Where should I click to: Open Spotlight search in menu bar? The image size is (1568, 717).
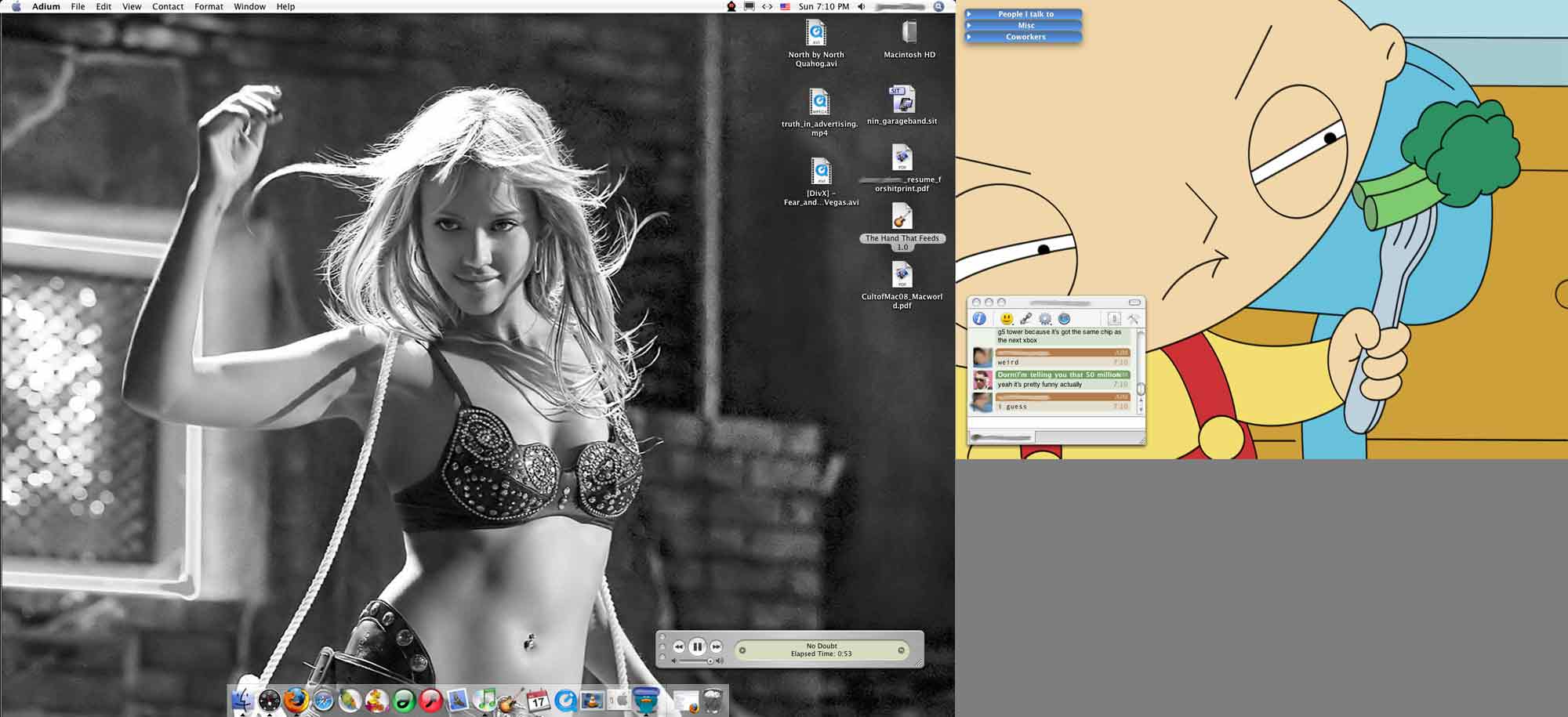click(x=938, y=6)
